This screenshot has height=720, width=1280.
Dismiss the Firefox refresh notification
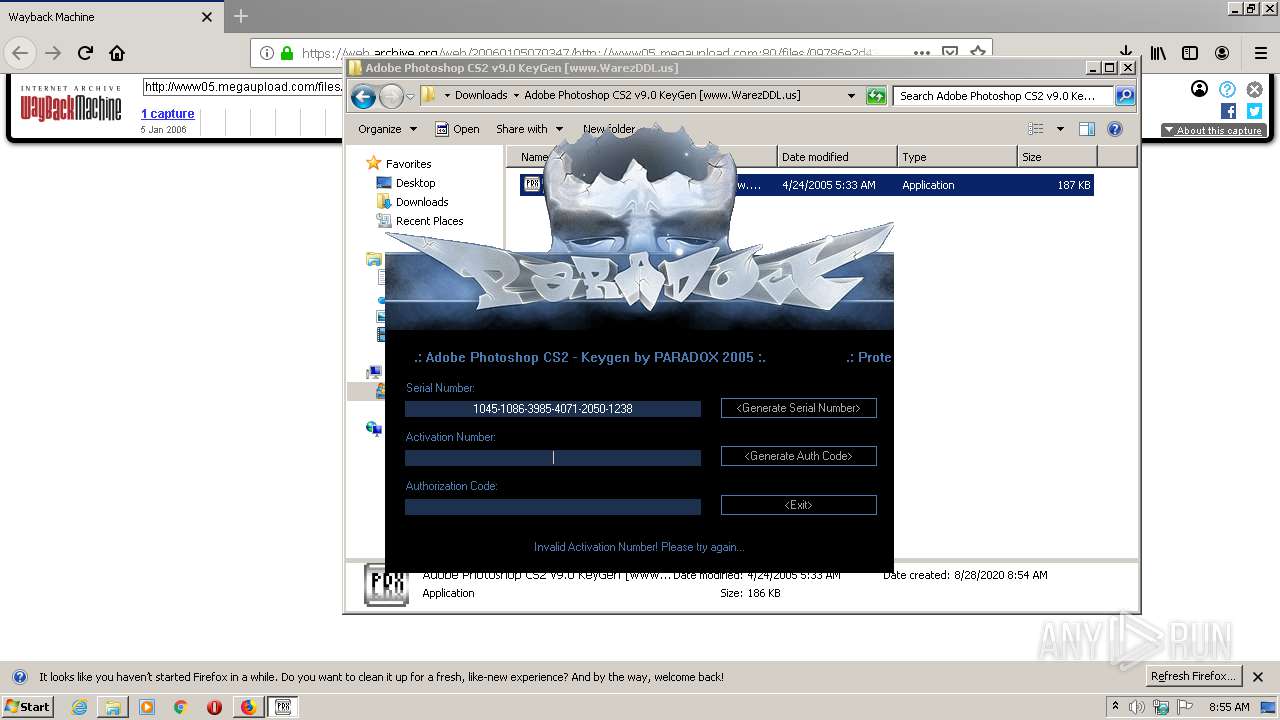pos(1258,677)
